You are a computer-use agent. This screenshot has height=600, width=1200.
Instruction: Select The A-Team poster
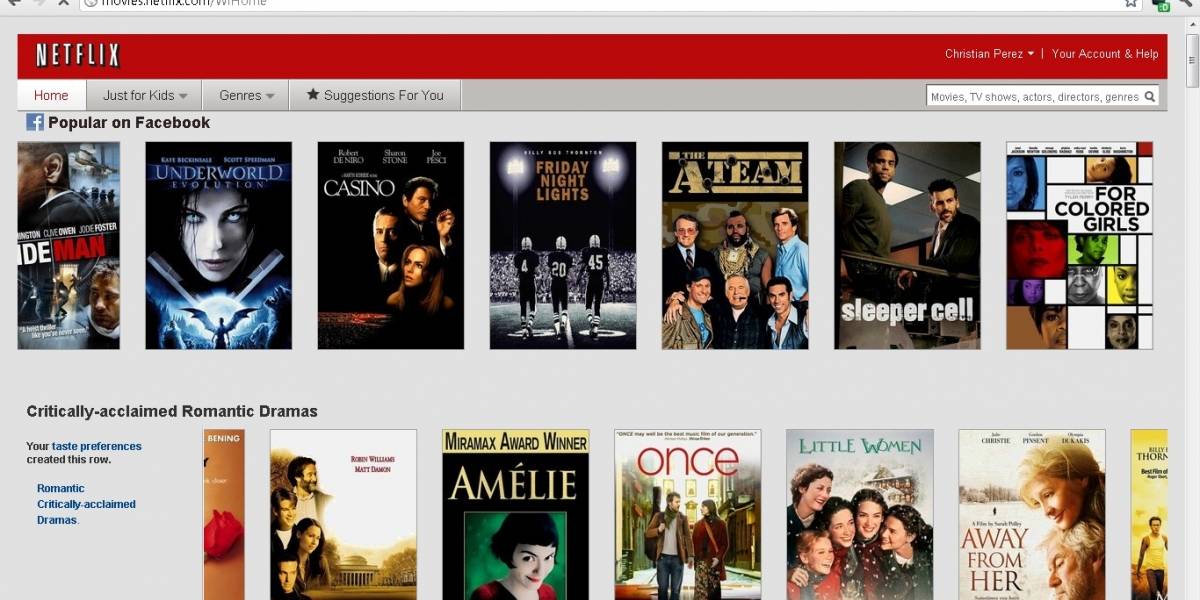click(735, 245)
